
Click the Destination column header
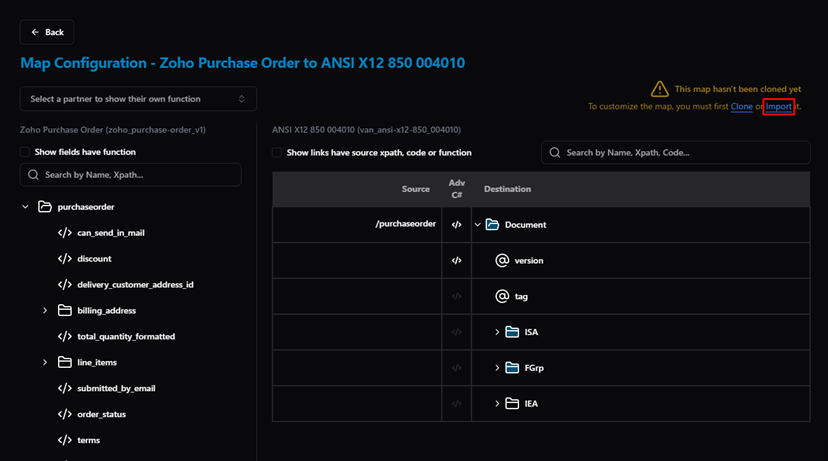click(507, 189)
